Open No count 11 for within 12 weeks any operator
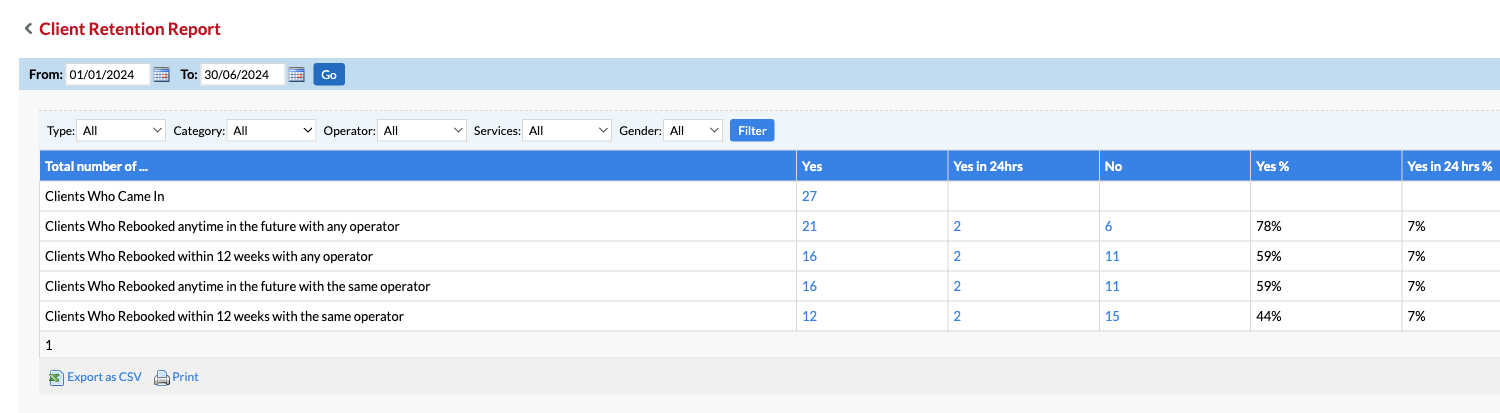1500x413 pixels. (x=1112, y=256)
